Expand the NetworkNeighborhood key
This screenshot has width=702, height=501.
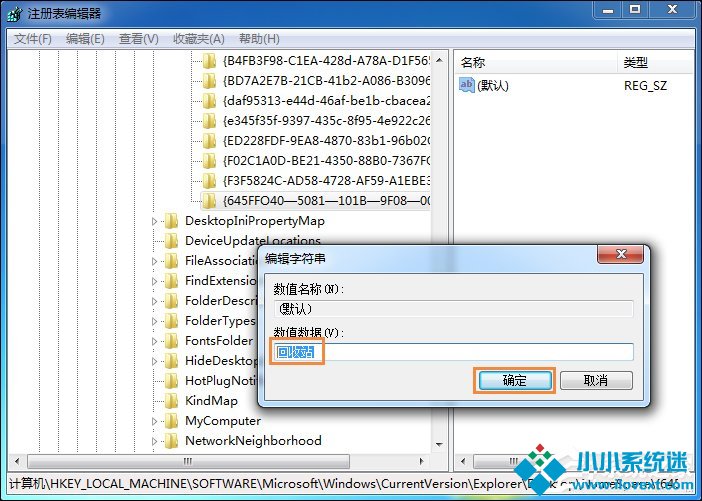[154, 441]
